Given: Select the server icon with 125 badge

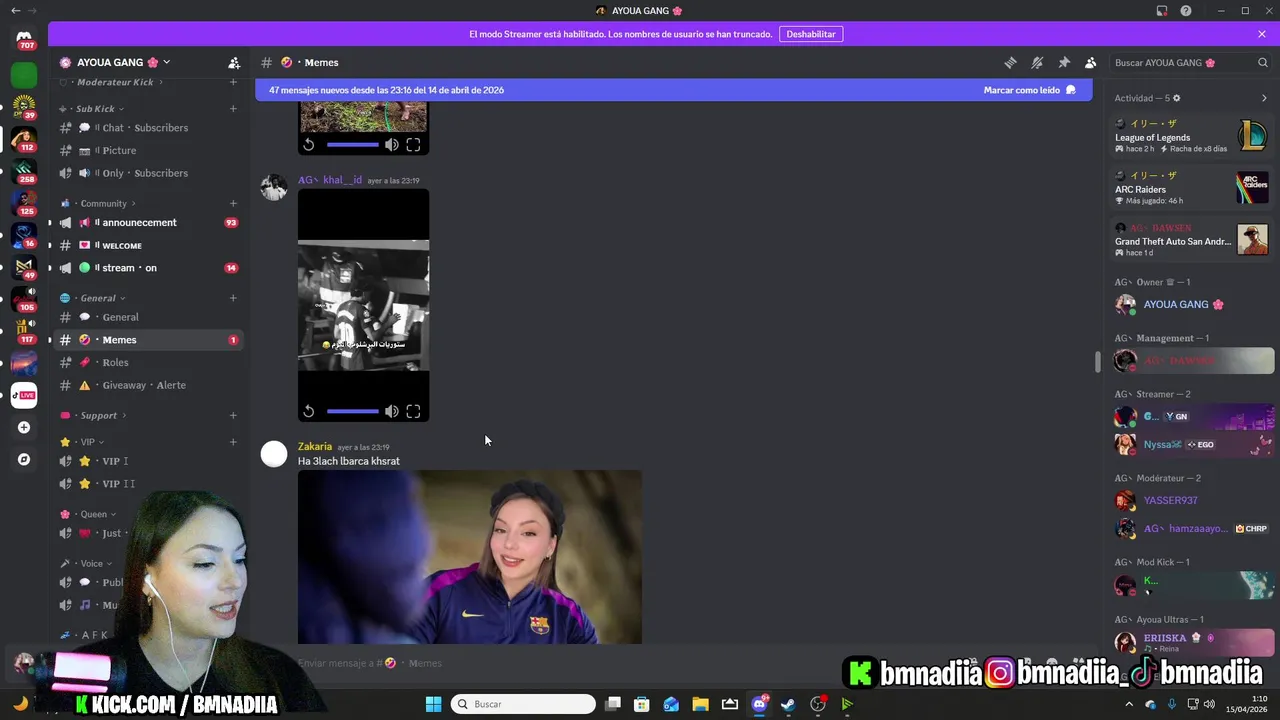Looking at the screenshot, I should point(24,202).
